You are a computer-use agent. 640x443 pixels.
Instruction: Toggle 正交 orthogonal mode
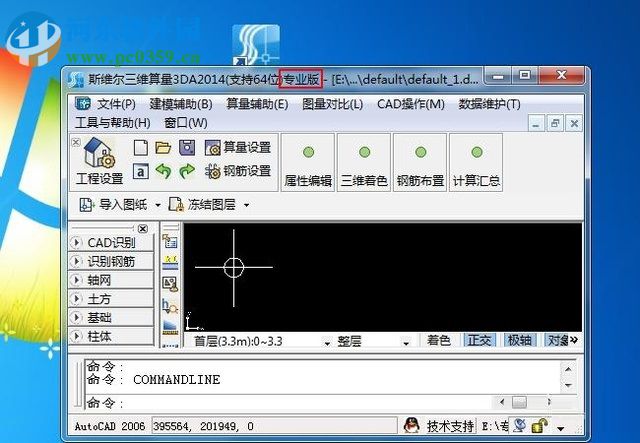pos(479,341)
